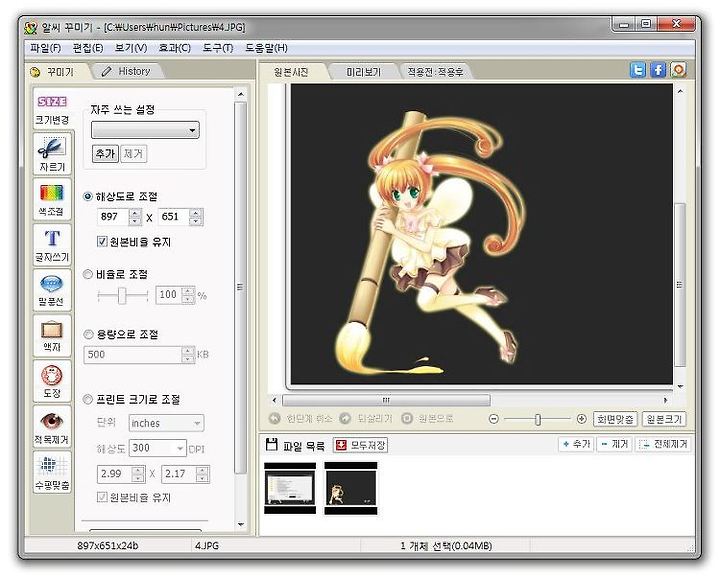The image size is (720, 577).
Task: Toggle the upper 원본비율 유지 checkbox
Action: [x=102, y=241]
